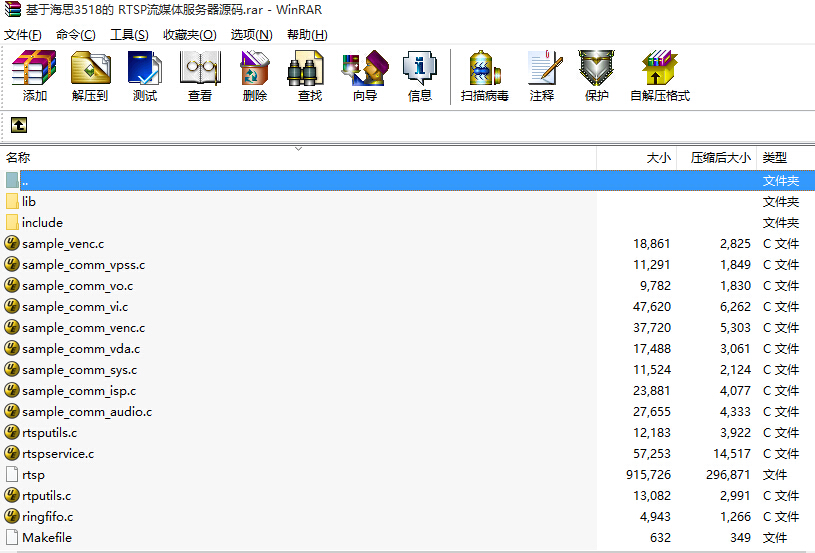Click the ringfifo.c file icon
815x553 pixels.
(11, 516)
